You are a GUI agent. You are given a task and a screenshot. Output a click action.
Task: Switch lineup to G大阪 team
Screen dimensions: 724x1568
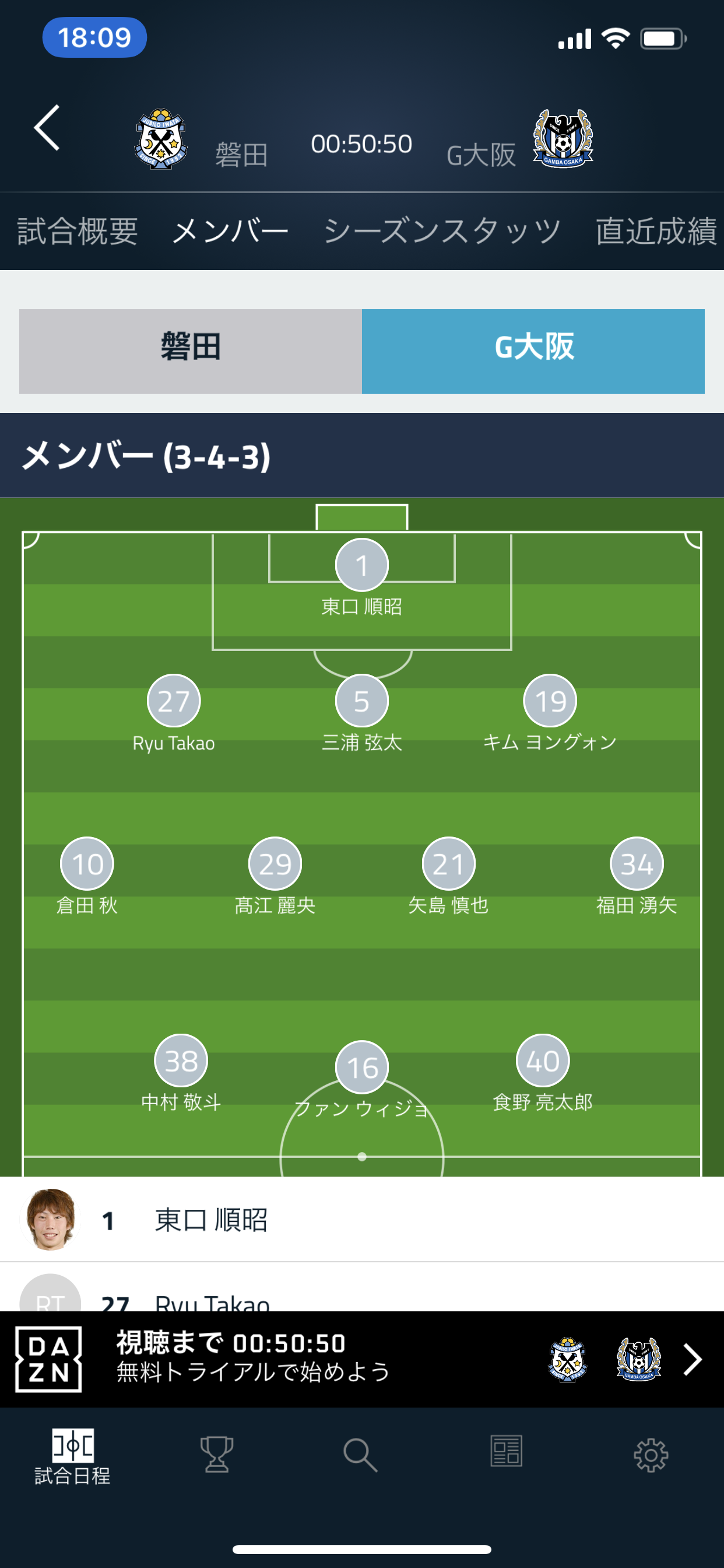pos(533,351)
